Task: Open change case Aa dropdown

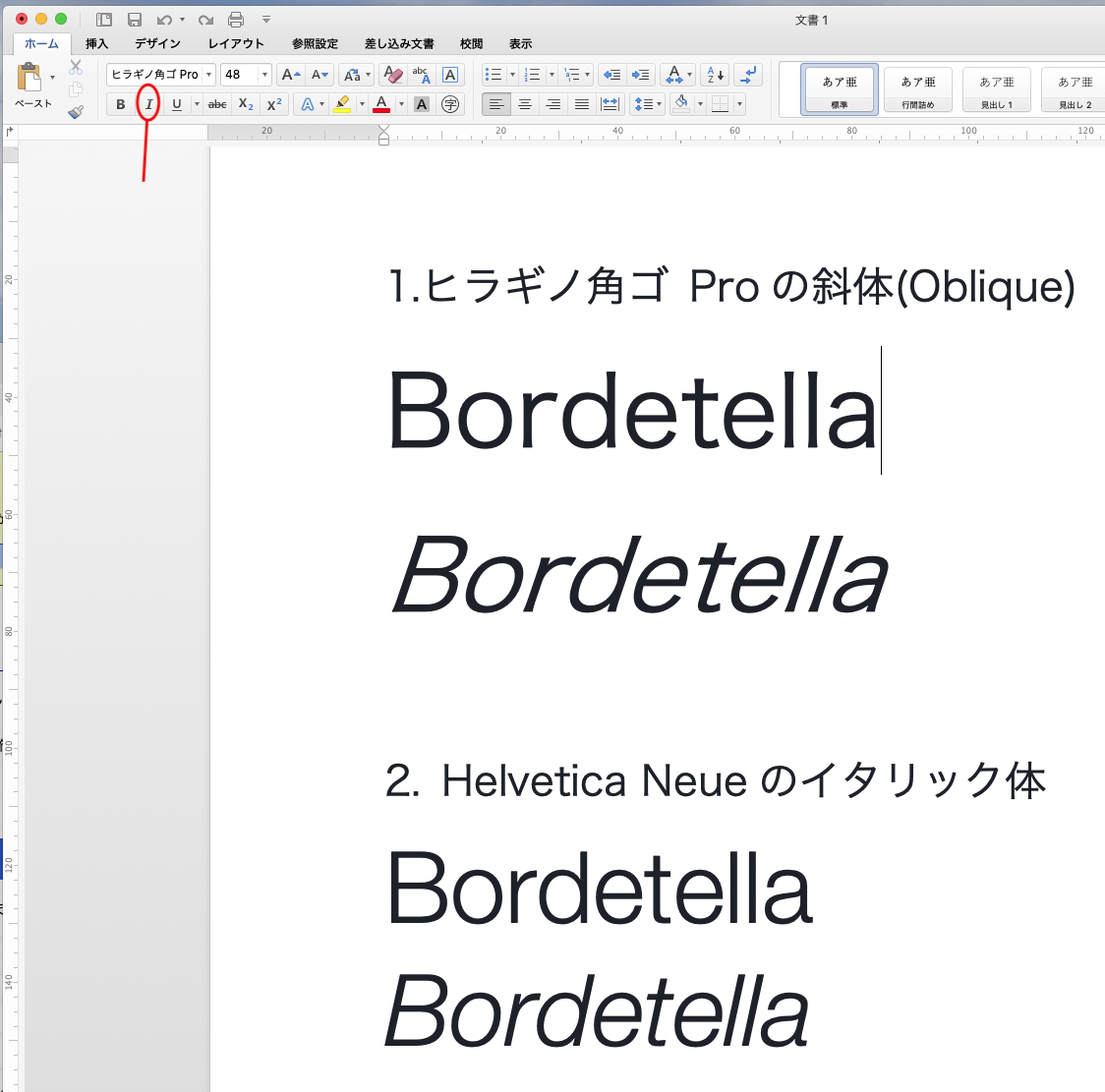Action: [356, 74]
